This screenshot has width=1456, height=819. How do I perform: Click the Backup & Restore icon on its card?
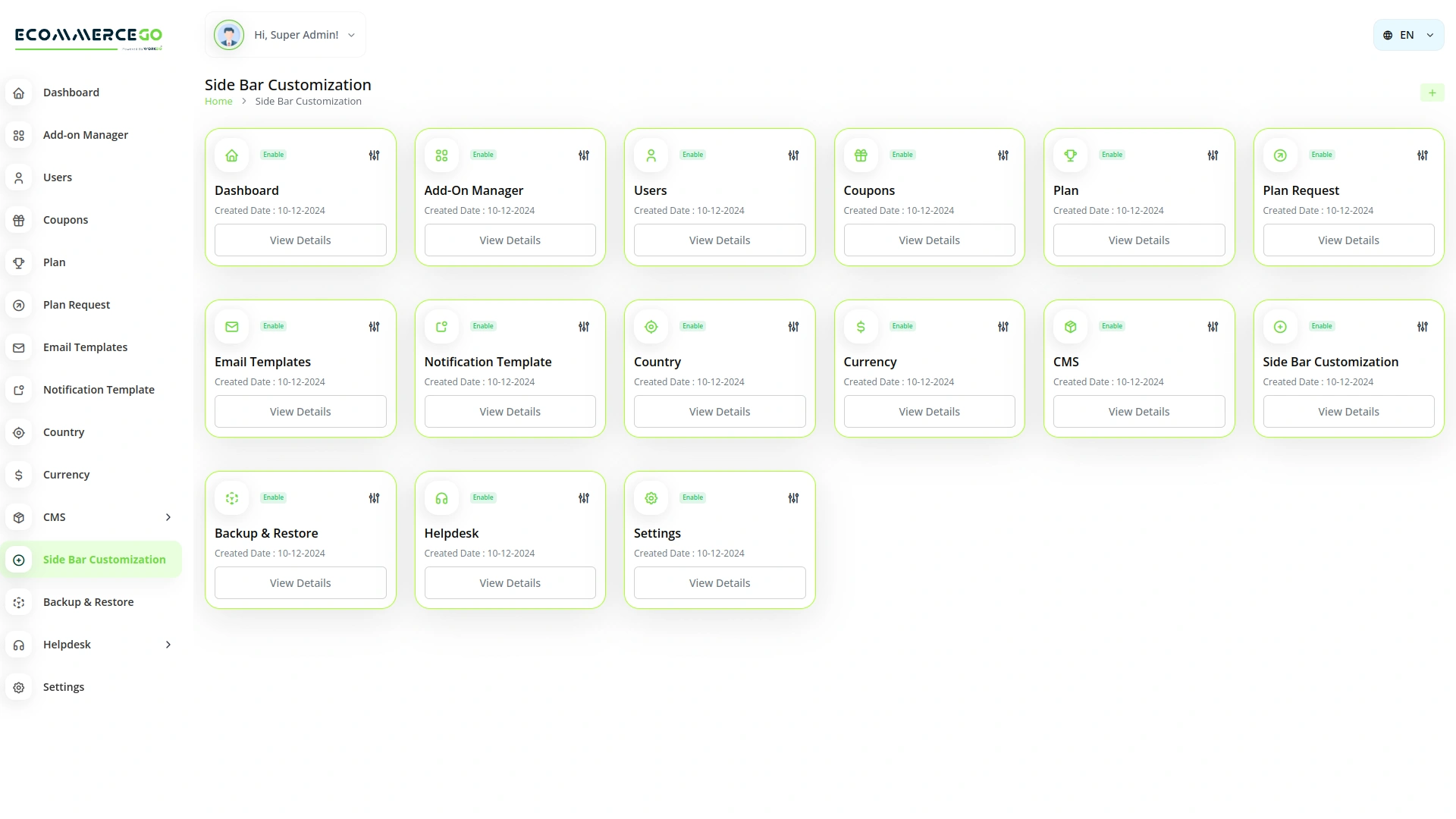tap(231, 497)
